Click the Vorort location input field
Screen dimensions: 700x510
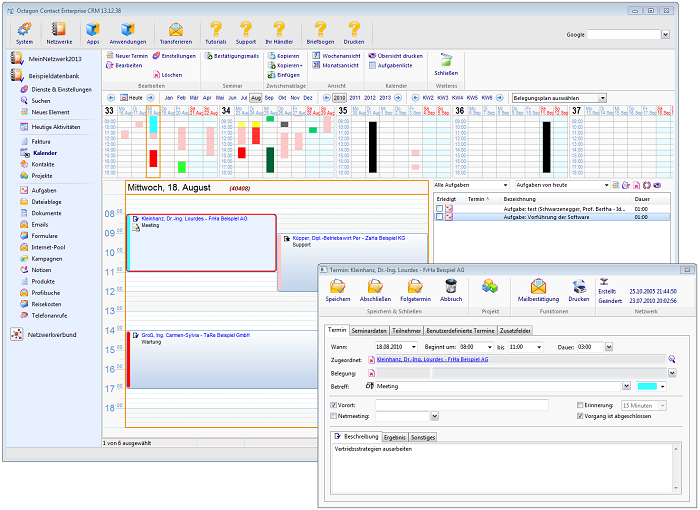462,405
